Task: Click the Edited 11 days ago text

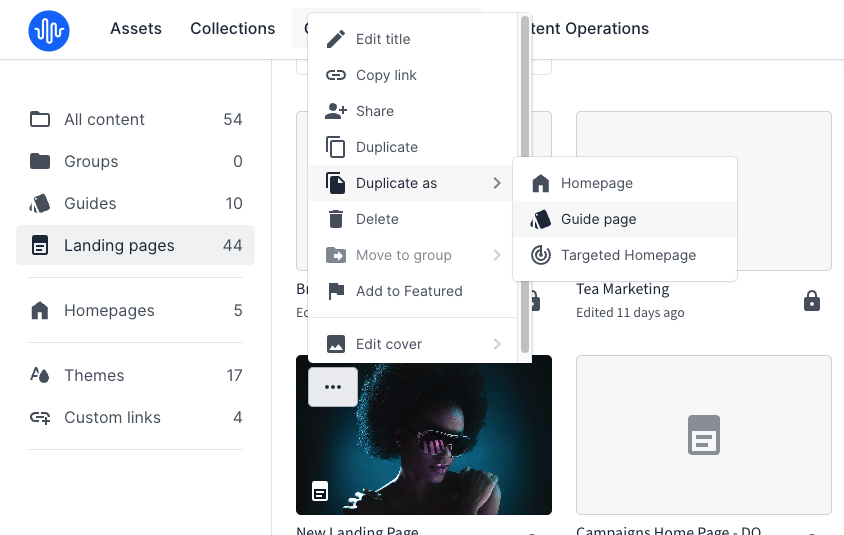Action: [x=630, y=313]
